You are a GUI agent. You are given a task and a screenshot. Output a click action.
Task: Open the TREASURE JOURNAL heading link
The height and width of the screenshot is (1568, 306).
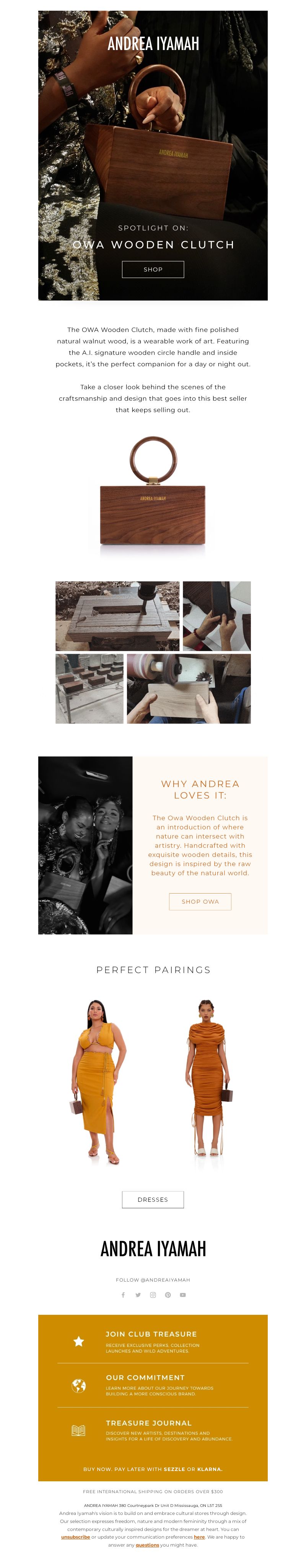[149, 1423]
